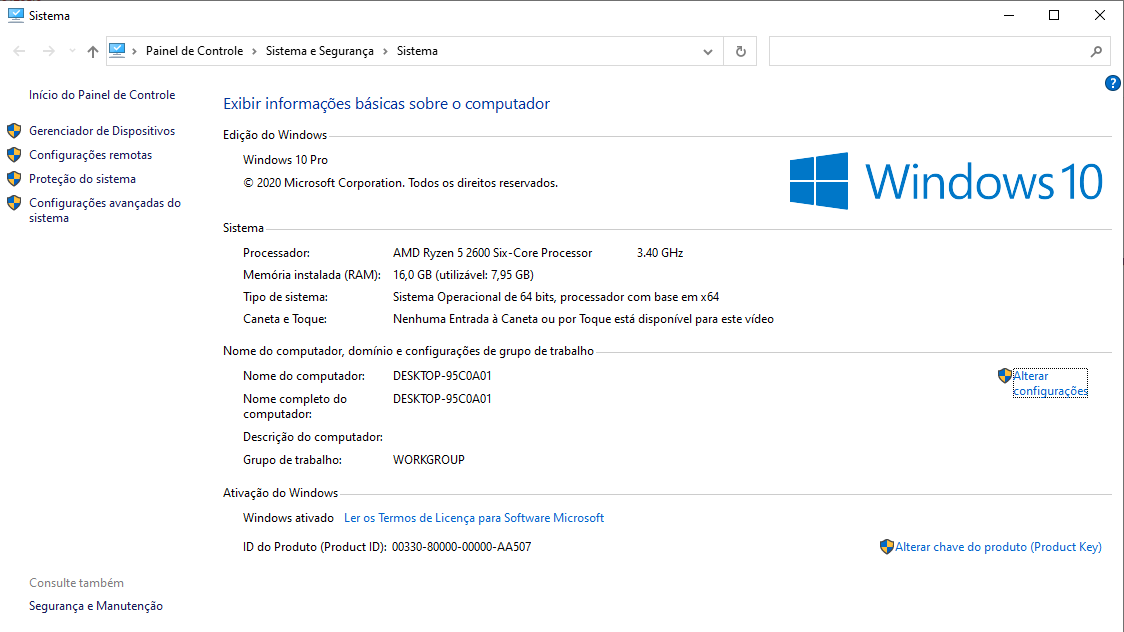Viewport: 1124px width, 632px height.
Task: Click Product ID 00330-80000-00000-AA507
Action: click(x=462, y=547)
